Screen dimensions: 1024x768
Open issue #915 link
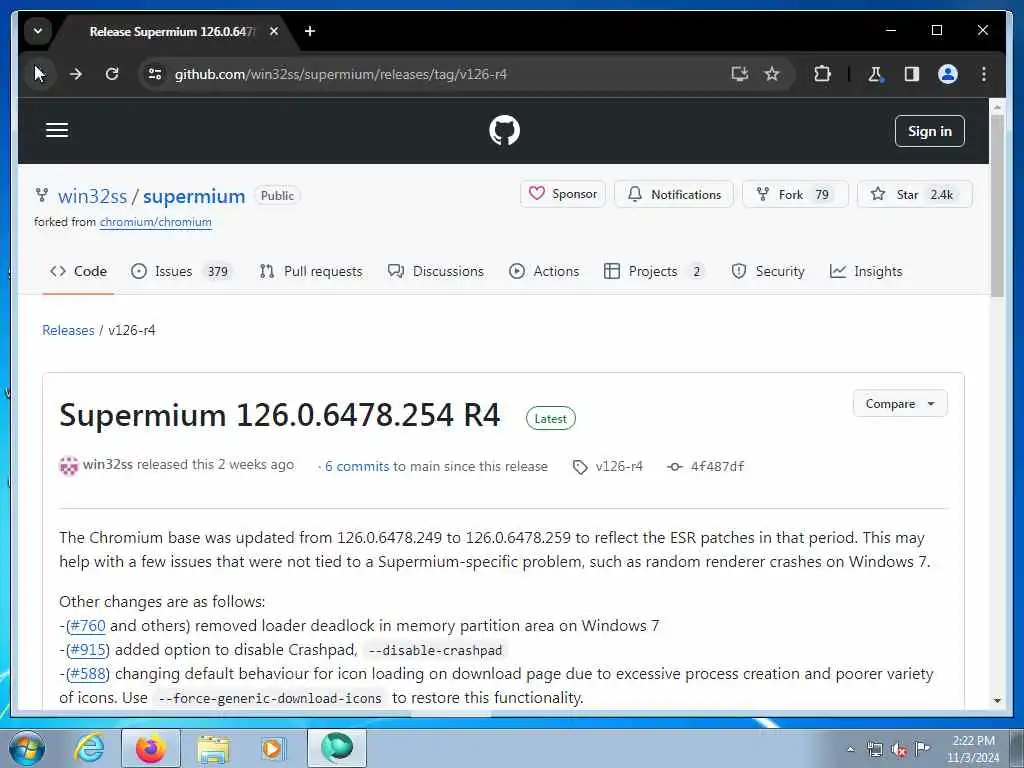coord(88,650)
